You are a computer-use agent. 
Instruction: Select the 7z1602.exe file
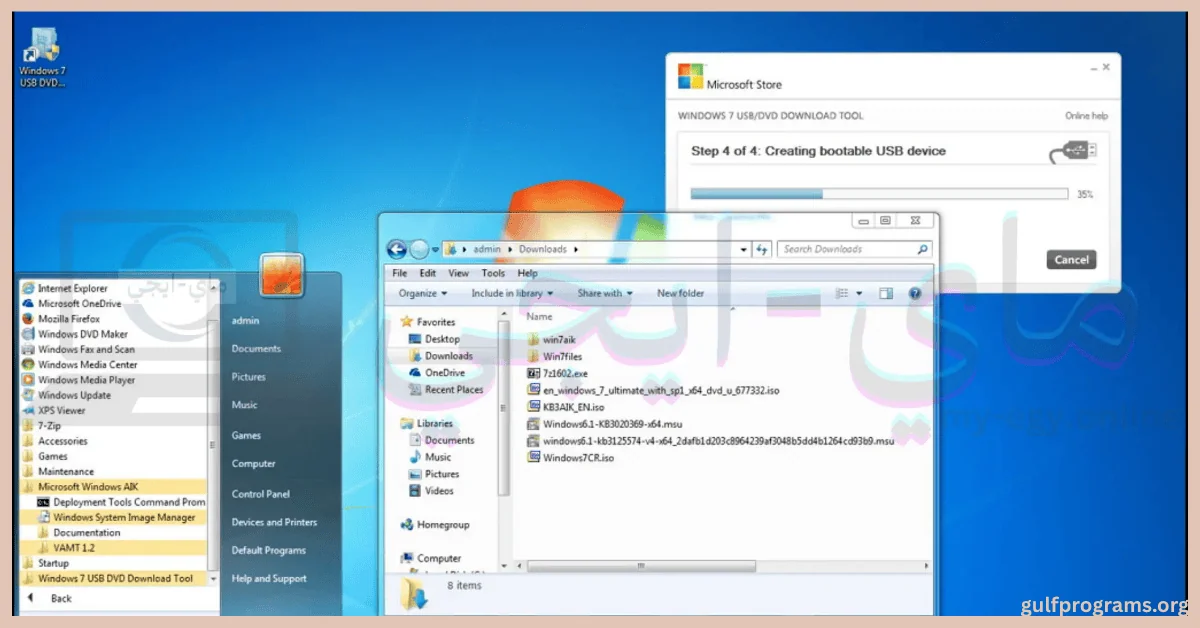568,372
